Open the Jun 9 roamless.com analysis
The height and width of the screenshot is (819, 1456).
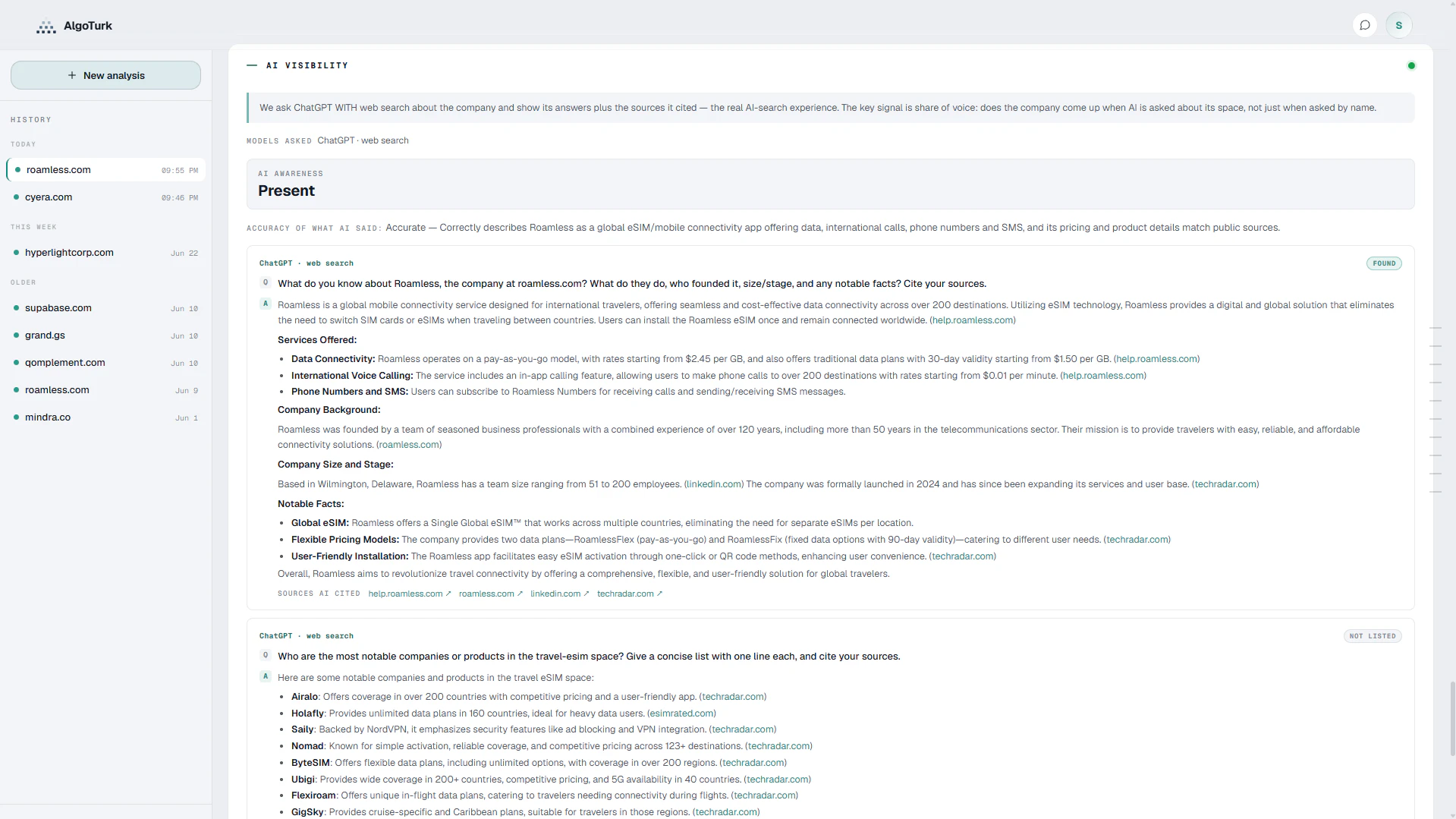coord(105,390)
